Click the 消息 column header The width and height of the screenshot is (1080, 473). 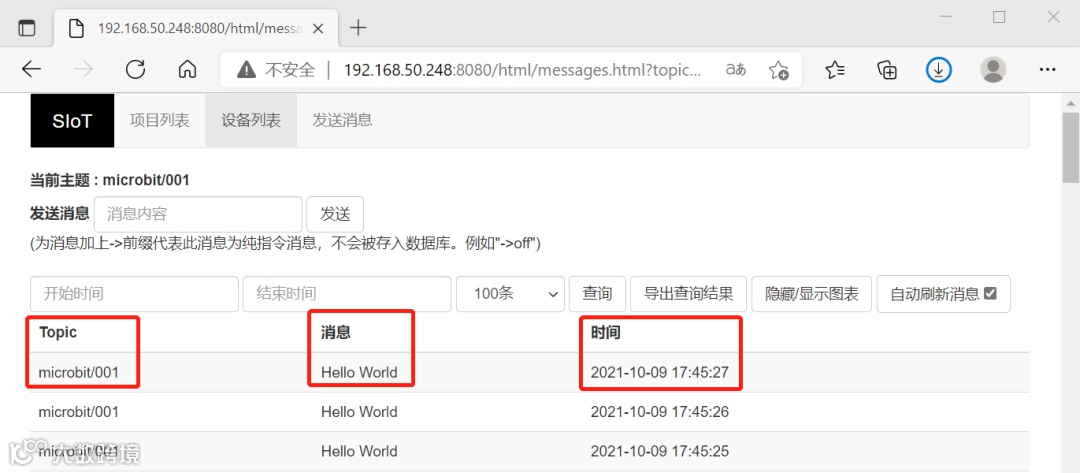(336, 333)
